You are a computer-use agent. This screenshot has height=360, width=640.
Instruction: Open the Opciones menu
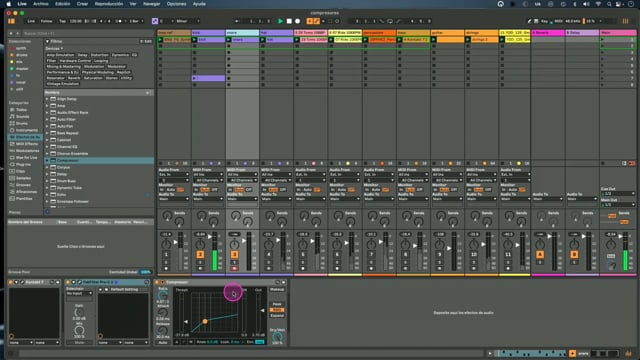[176, 4]
